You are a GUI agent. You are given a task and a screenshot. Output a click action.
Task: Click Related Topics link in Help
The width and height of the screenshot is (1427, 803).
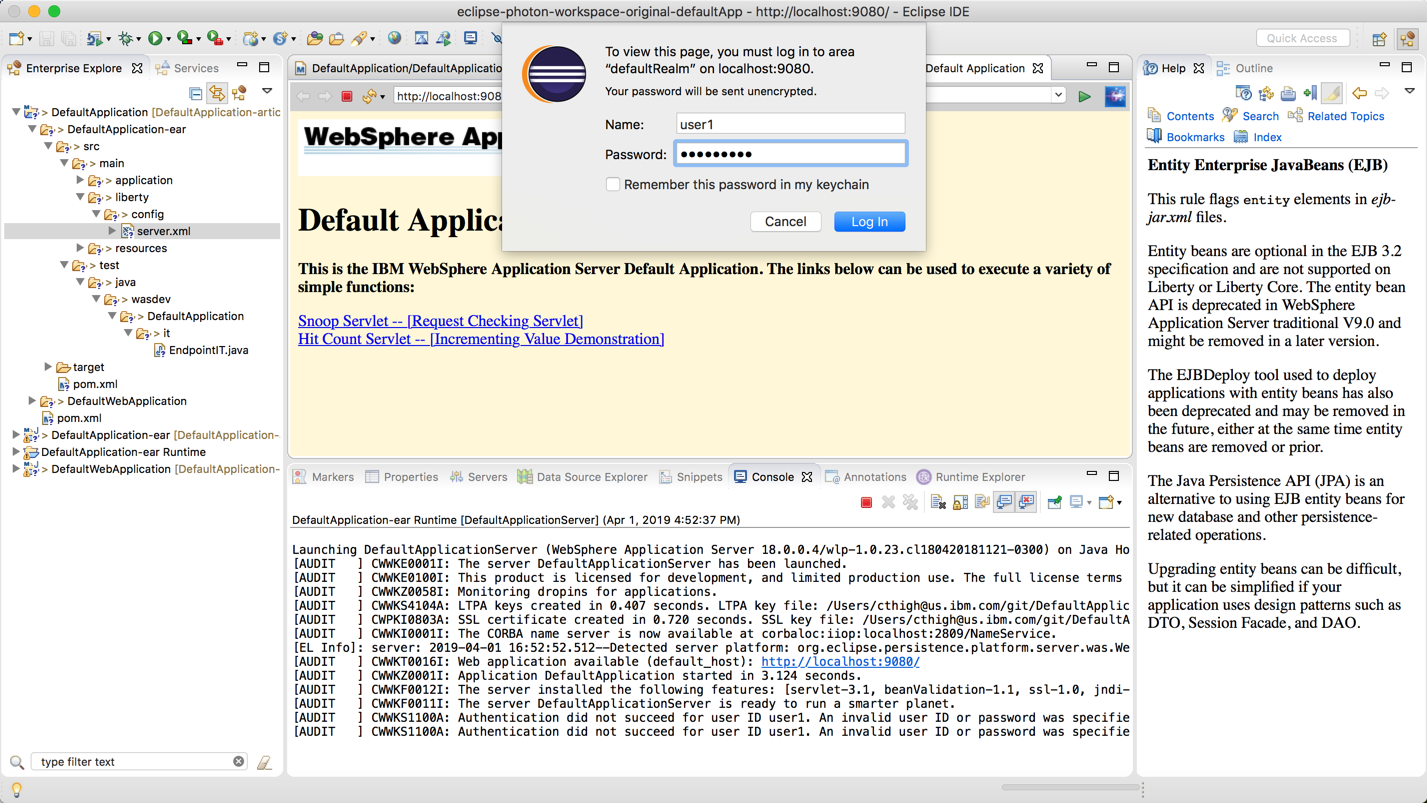tap(1345, 116)
